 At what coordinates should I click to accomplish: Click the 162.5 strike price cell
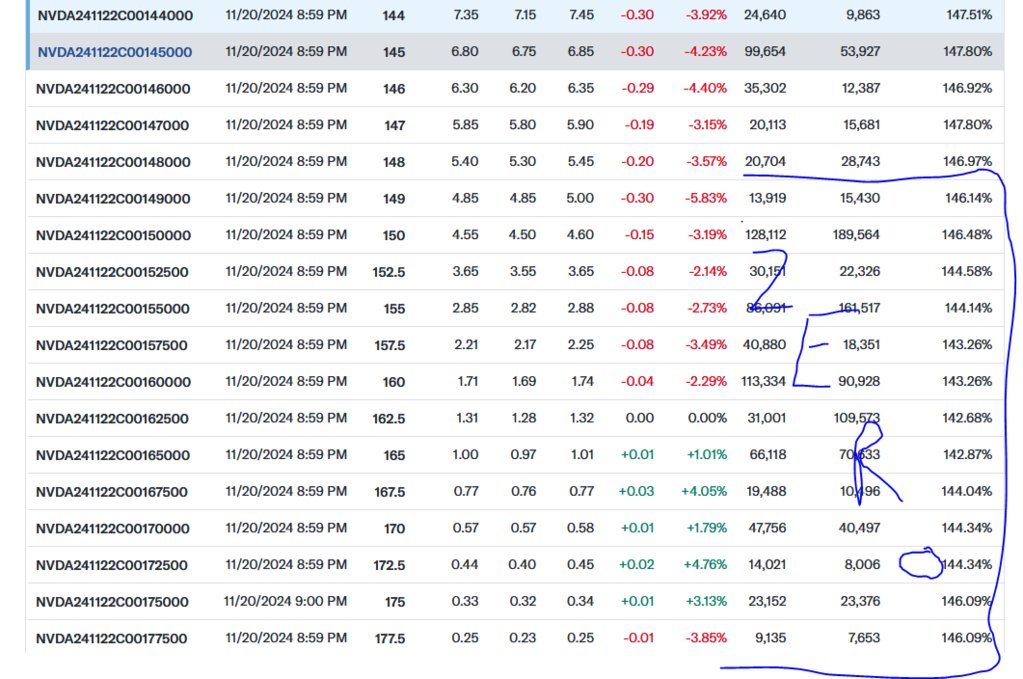(389, 419)
